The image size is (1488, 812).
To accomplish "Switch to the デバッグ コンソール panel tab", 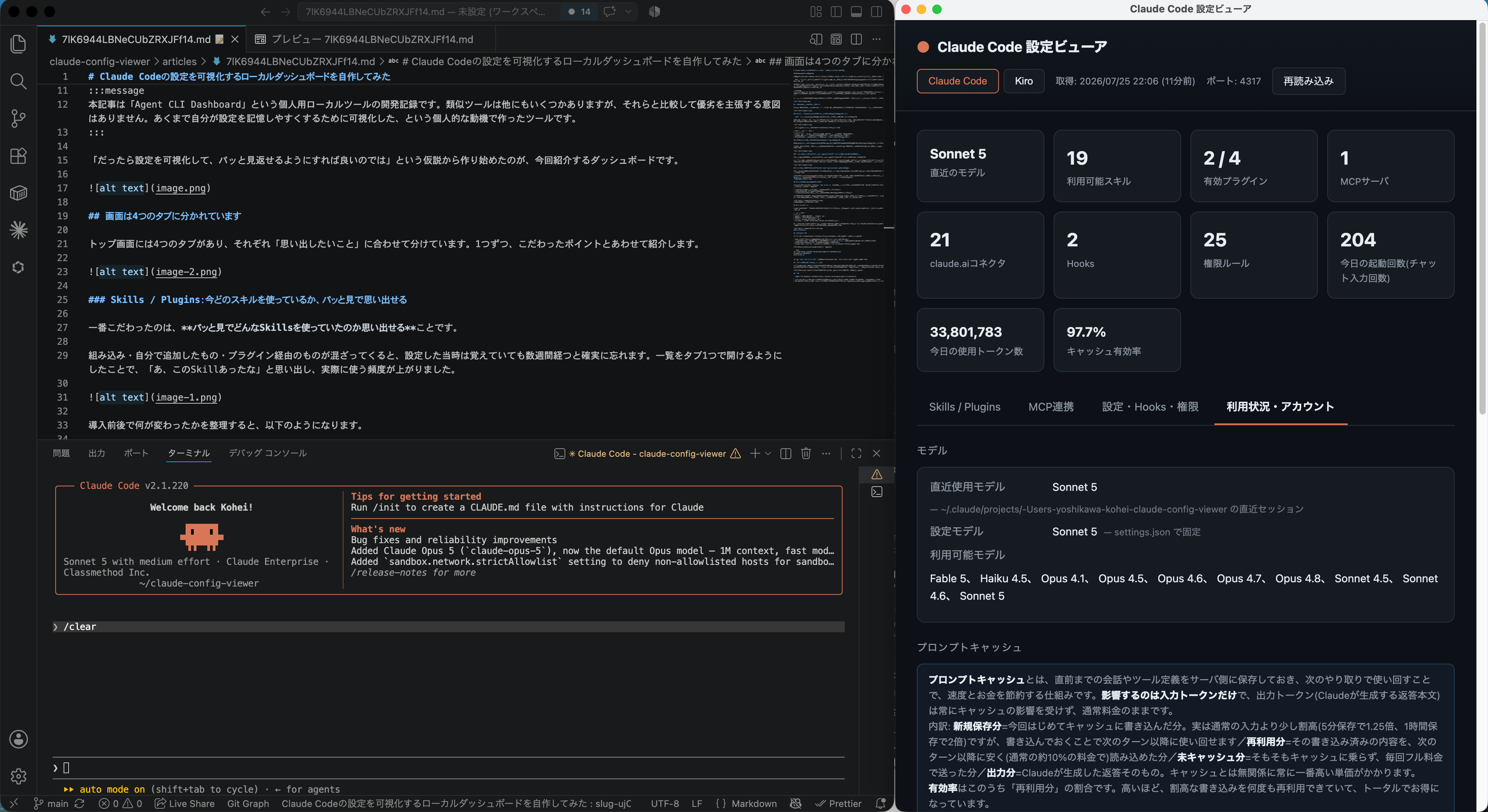I will pyautogui.click(x=267, y=453).
